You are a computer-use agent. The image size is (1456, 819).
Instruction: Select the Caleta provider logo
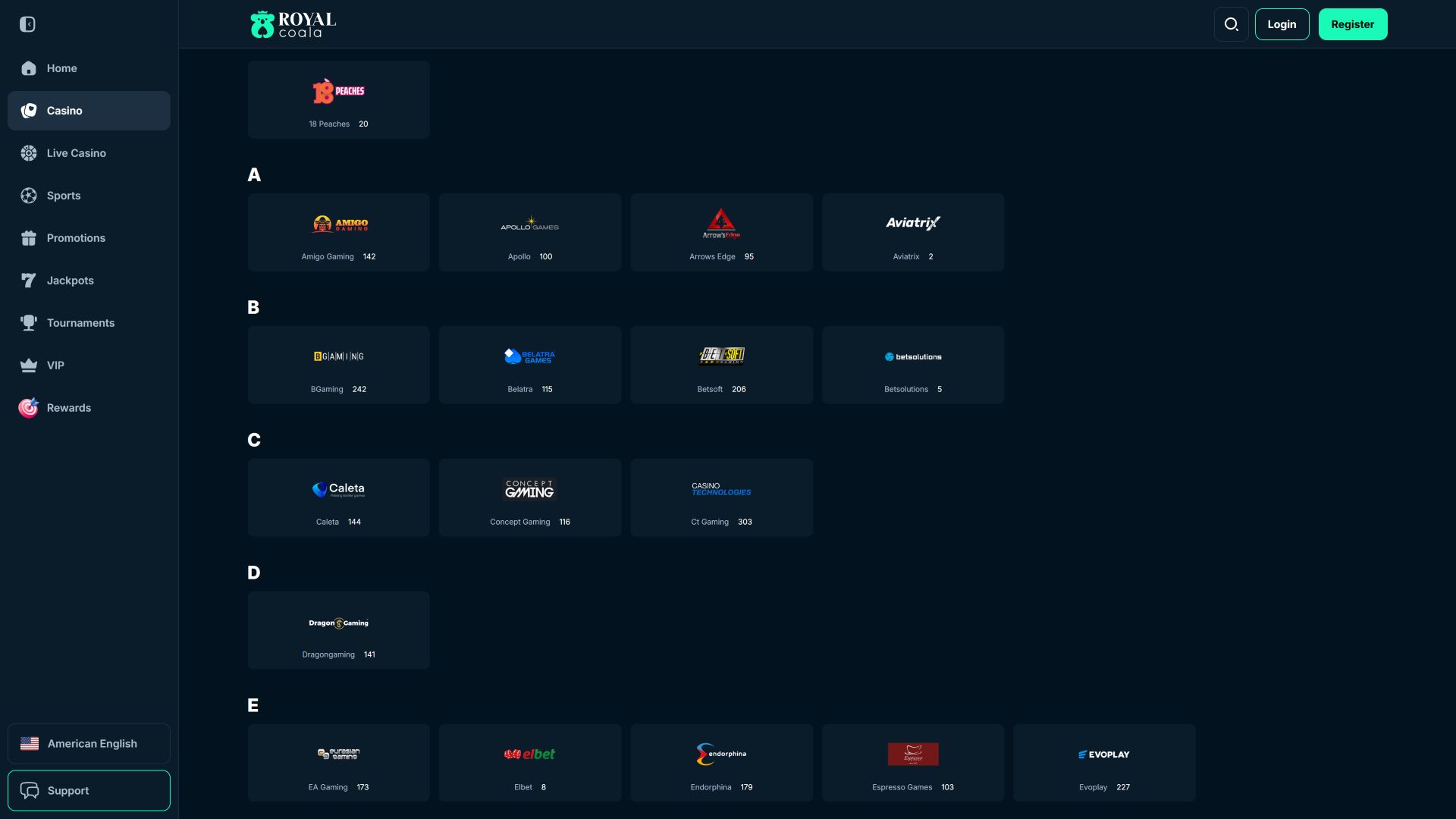[x=338, y=489]
